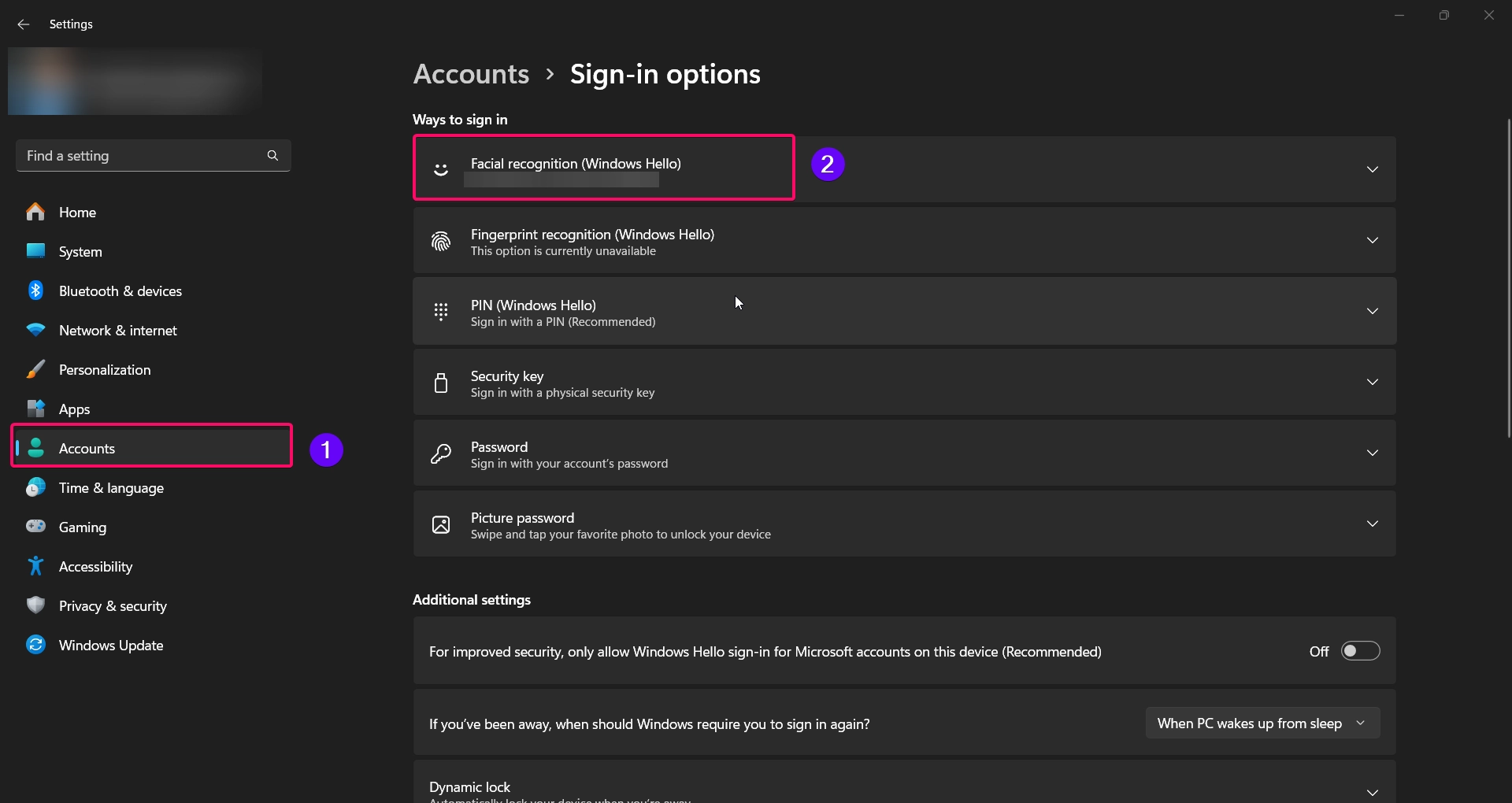Click the Time & language globe icon
Viewport: 1512px width, 803px height.
coord(35,487)
